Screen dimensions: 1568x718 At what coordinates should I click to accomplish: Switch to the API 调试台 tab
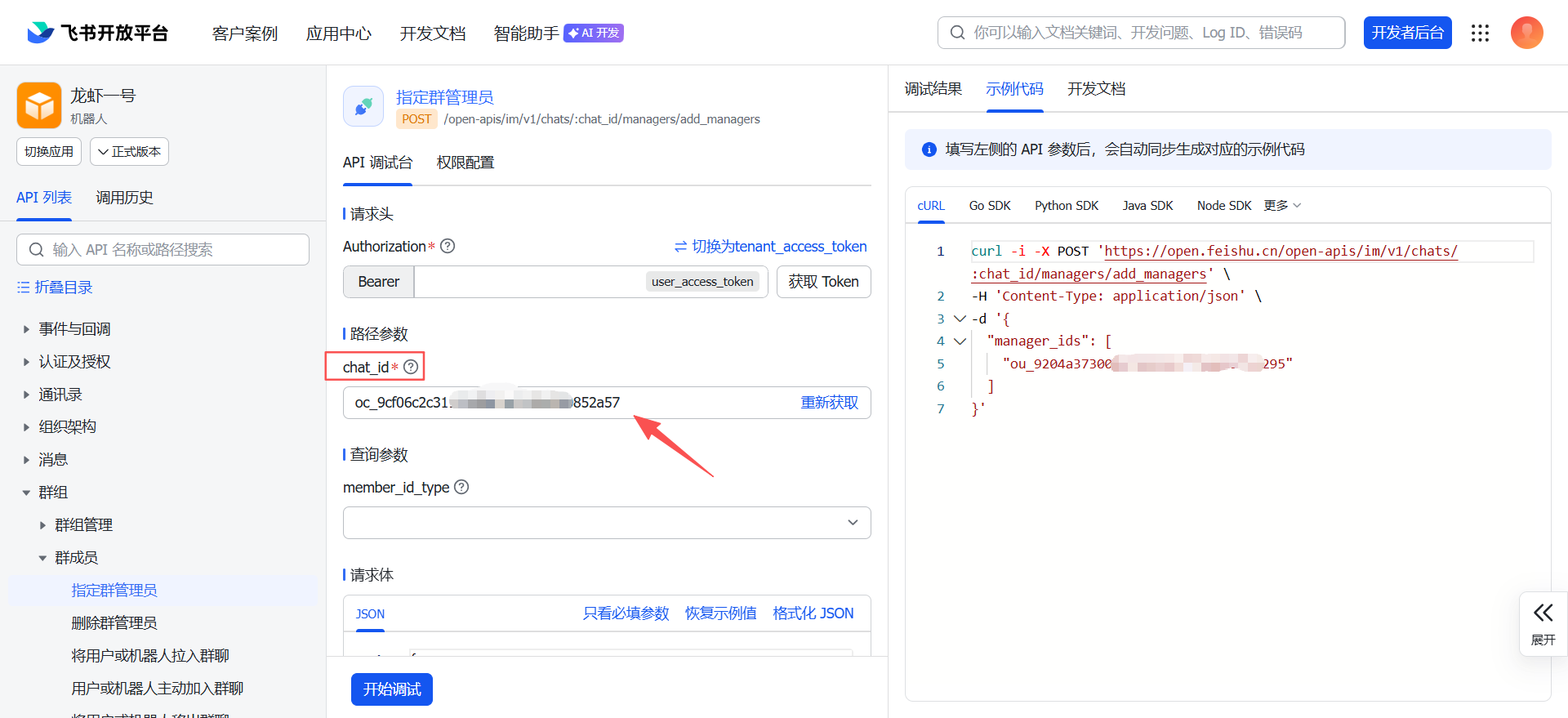click(x=377, y=163)
